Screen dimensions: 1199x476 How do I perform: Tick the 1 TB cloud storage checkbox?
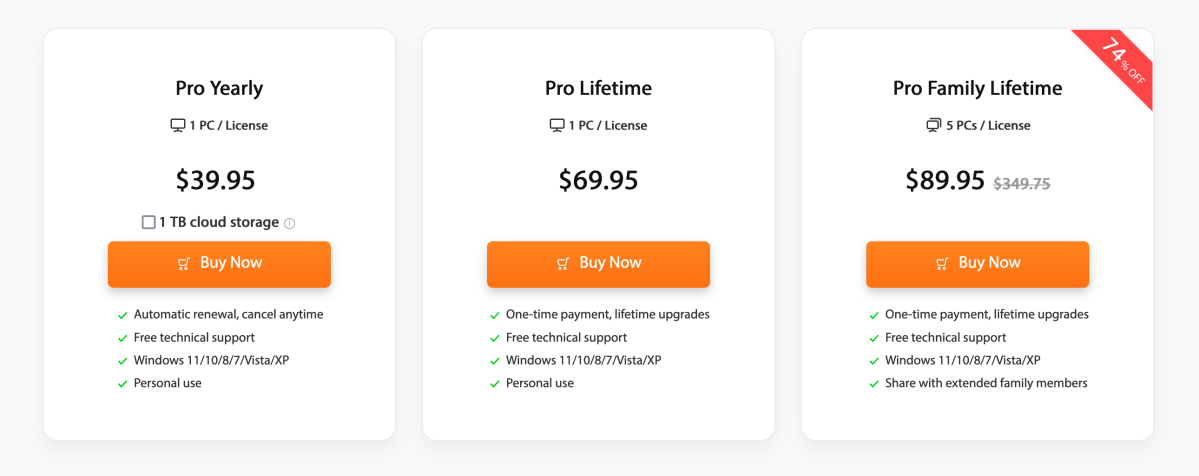point(148,223)
